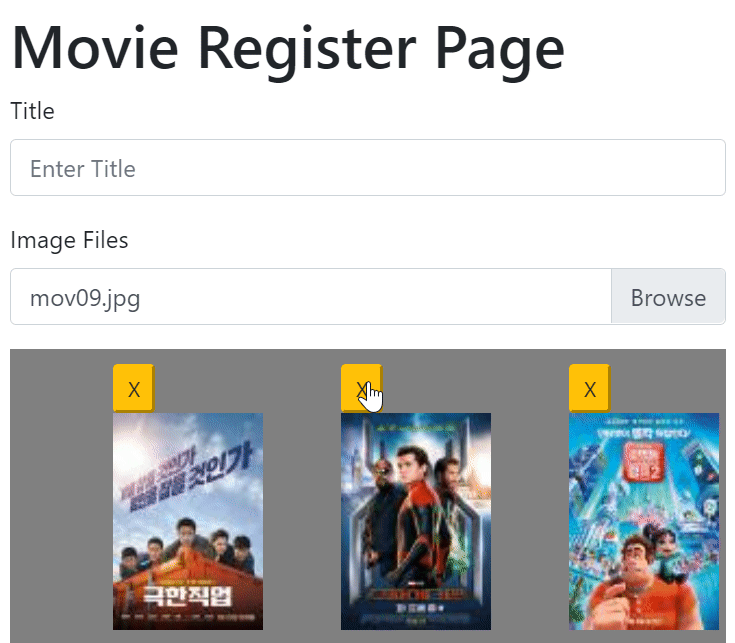Click the Image Files label
This screenshot has width=735, height=643.
pos(69,240)
